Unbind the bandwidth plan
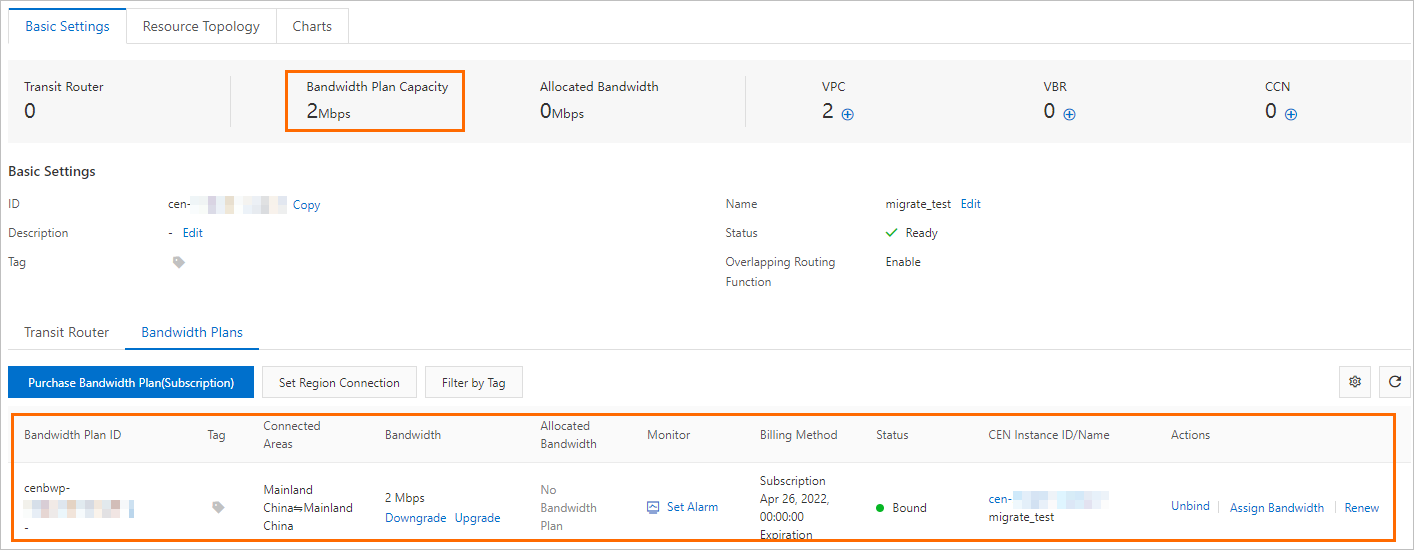The width and height of the screenshot is (1414, 550). point(1190,507)
